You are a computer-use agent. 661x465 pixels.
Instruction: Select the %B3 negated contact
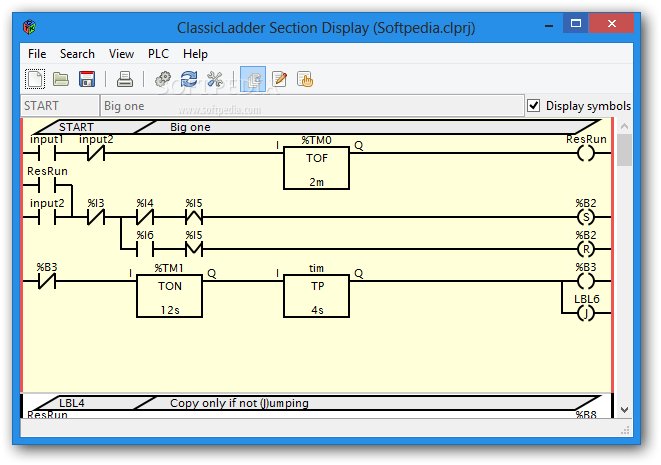point(47,281)
